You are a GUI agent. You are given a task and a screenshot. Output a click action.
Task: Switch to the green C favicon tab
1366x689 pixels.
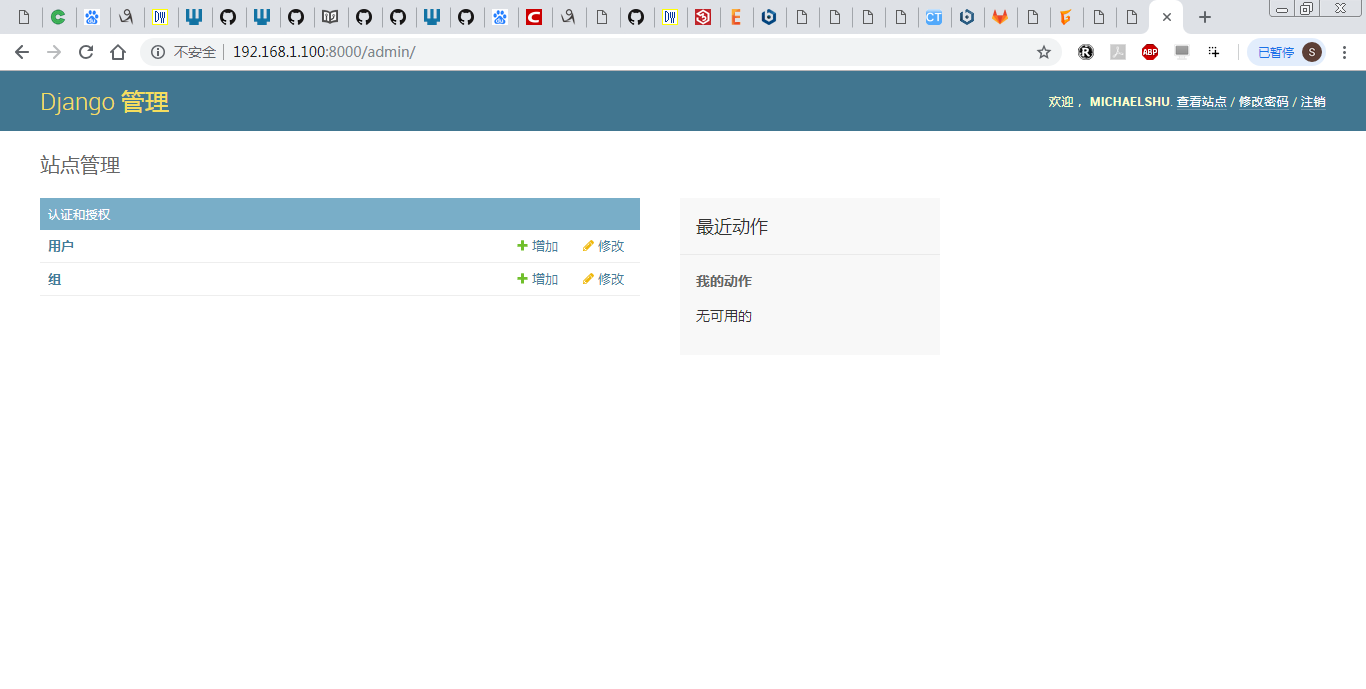(x=59, y=17)
